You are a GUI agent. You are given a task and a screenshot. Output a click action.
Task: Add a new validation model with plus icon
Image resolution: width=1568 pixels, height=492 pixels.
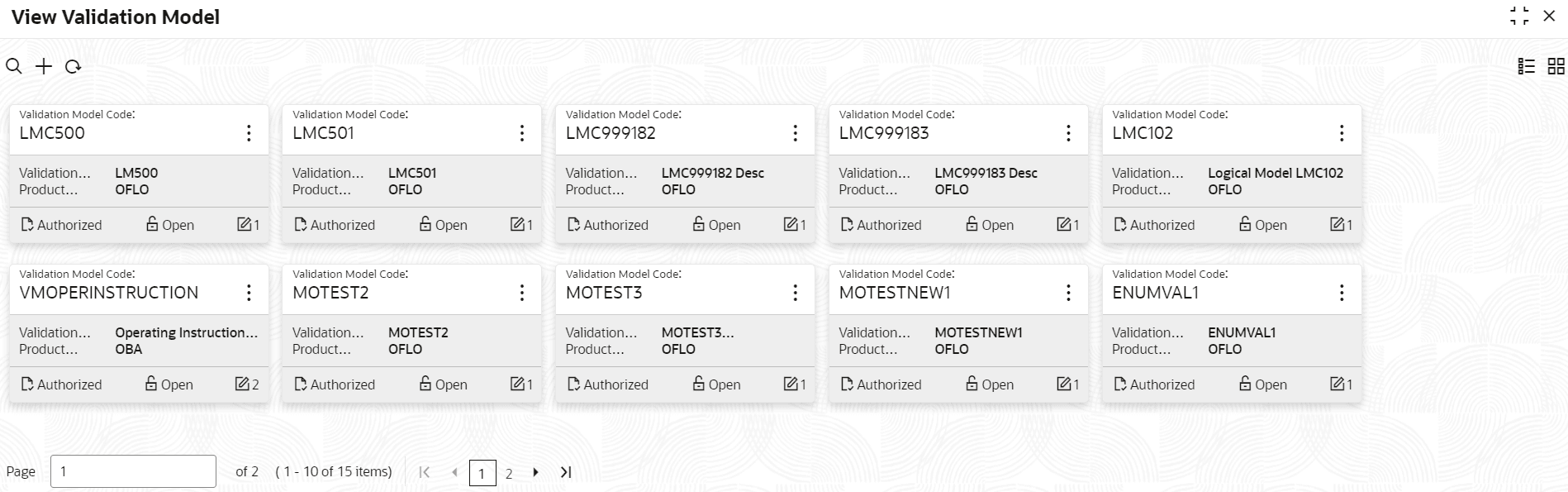pyautogui.click(x=43, y=66)
